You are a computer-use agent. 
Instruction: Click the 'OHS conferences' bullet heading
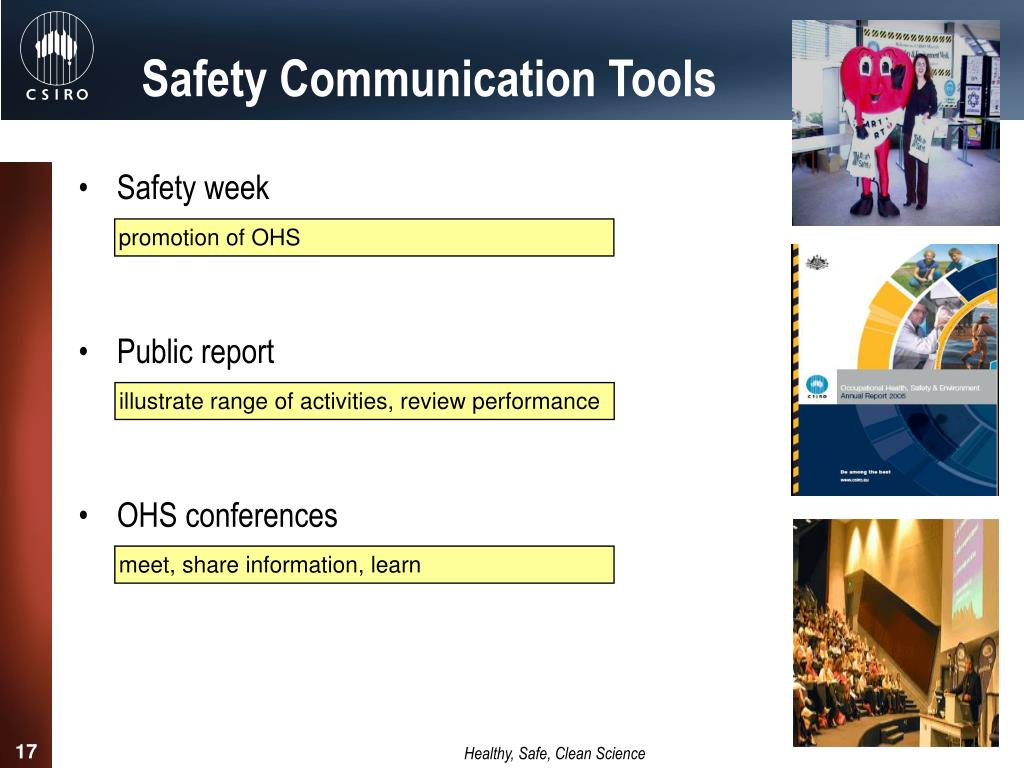pos(227,515)
